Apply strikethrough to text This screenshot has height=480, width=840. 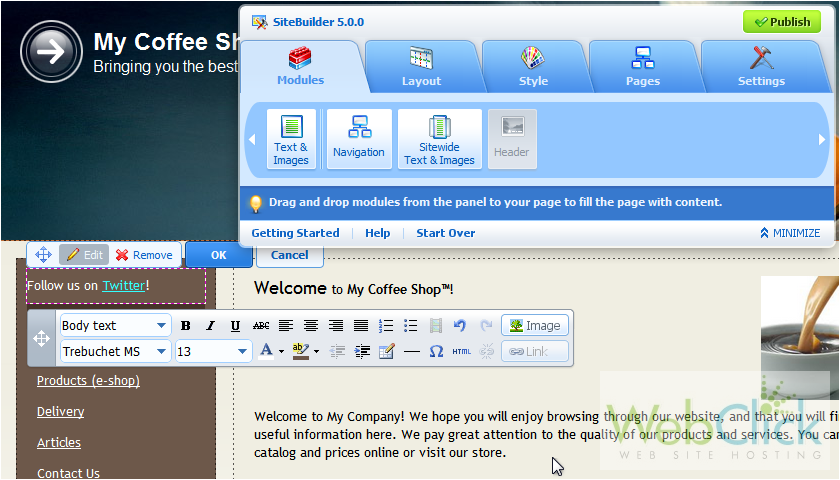coord(261,326)
